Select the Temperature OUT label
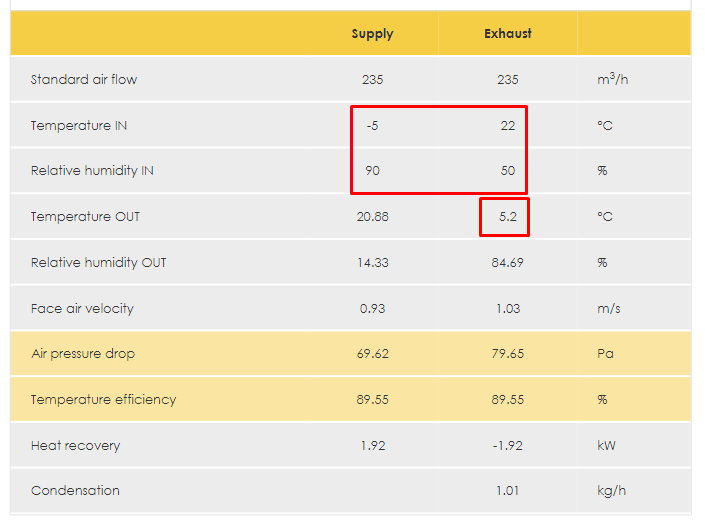The width and height of the screenshot is (705, 522). [85, 217]
